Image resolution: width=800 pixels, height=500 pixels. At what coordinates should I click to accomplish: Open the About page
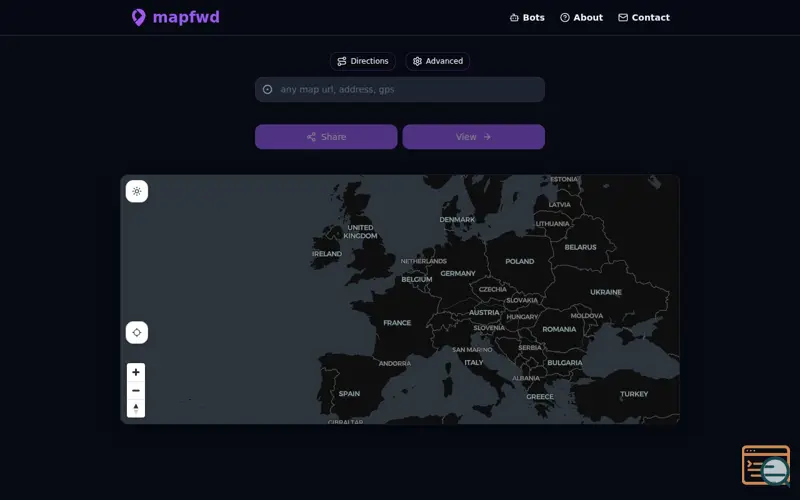(x=581, y=17)
